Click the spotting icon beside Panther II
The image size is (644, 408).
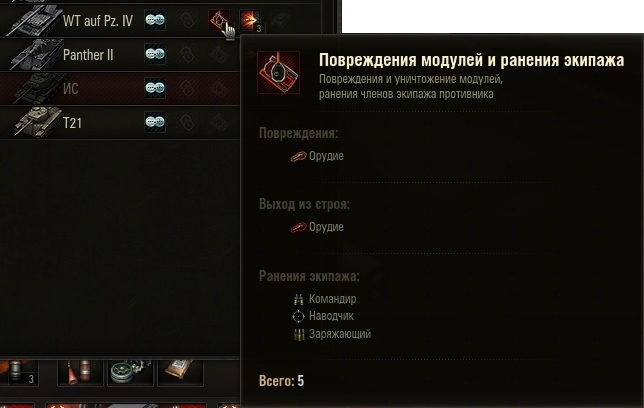coord(155,54)
